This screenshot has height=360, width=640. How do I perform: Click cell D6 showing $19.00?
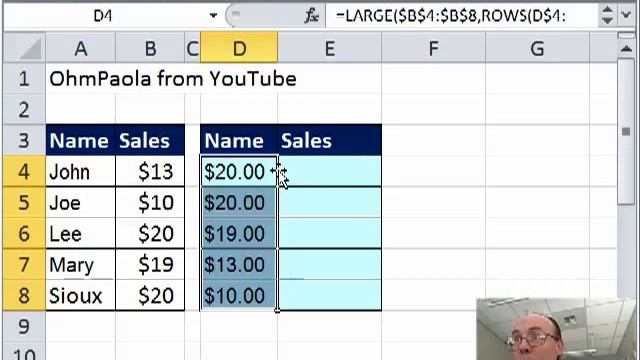coord(239,233)
